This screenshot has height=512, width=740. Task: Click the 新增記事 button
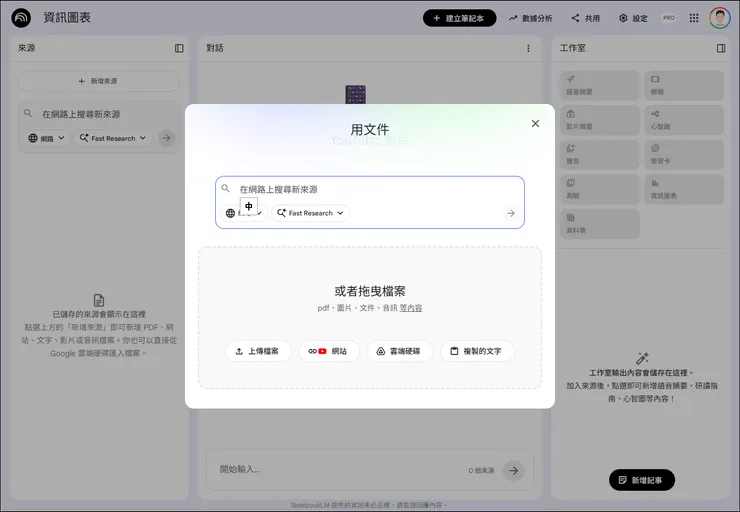pyautogui.click(x=642, y=480)
